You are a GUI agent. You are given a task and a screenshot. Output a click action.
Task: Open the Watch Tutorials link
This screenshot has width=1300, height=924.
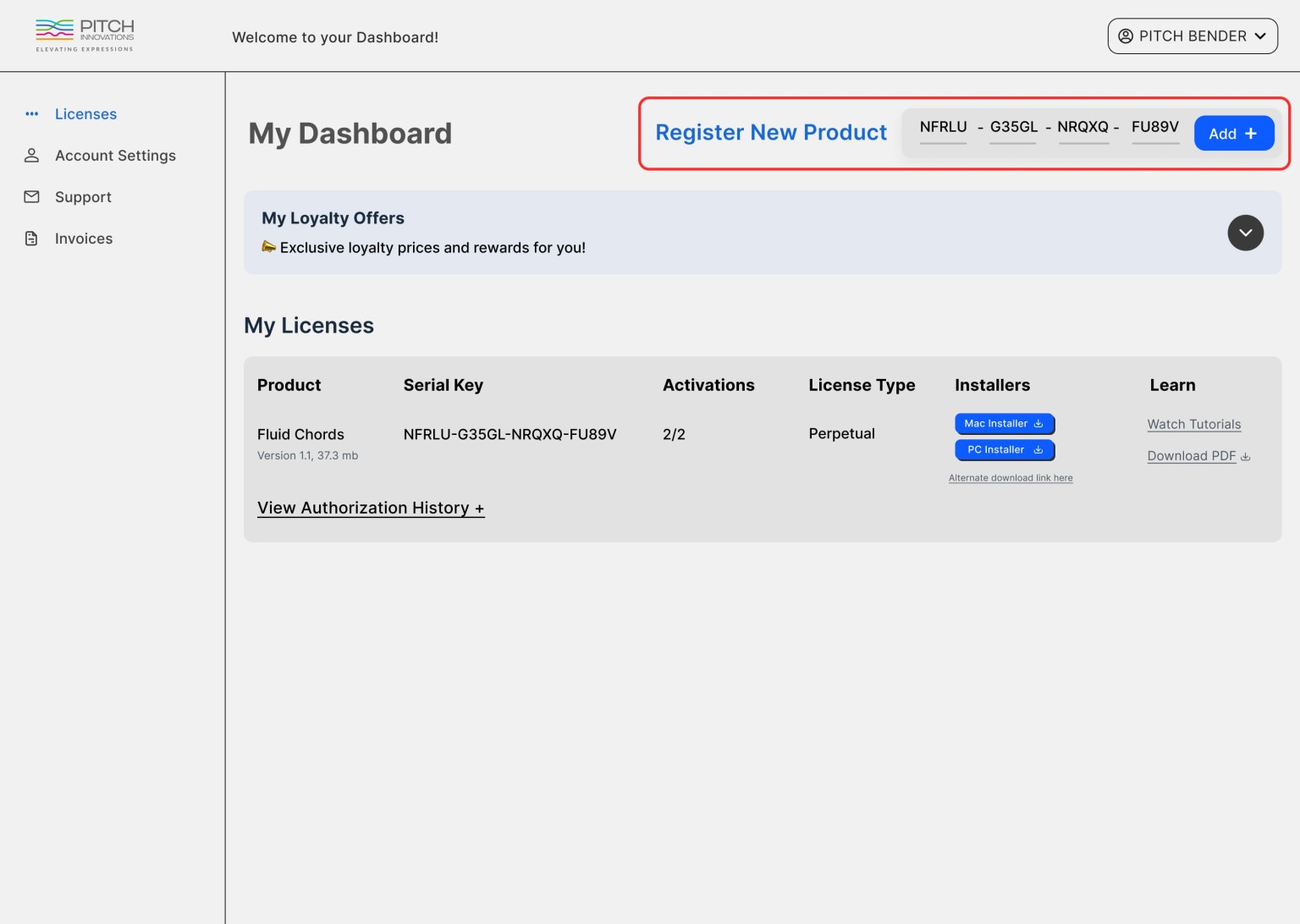click(1193, 424)
